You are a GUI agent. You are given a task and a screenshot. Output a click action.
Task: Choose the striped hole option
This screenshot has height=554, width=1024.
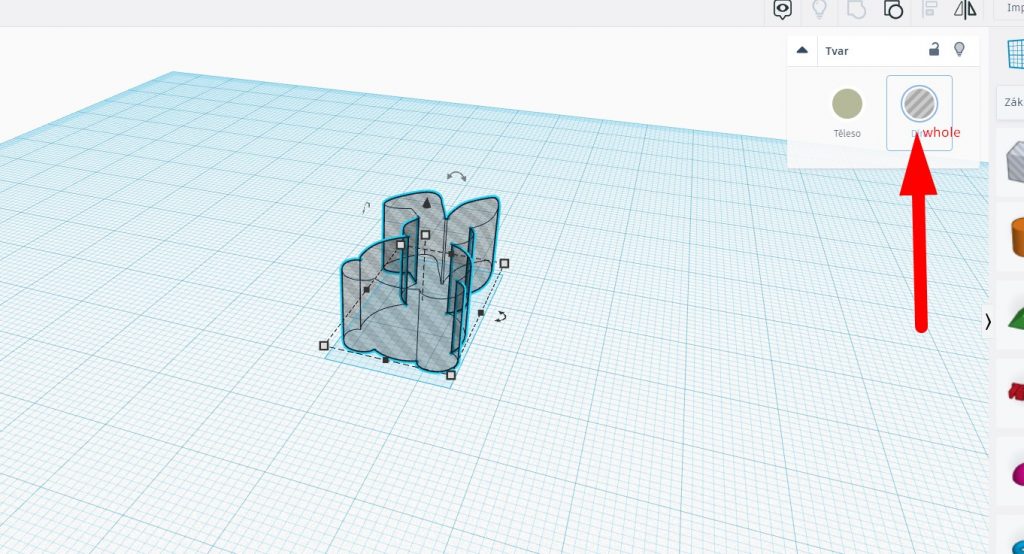tap(919, 103)
